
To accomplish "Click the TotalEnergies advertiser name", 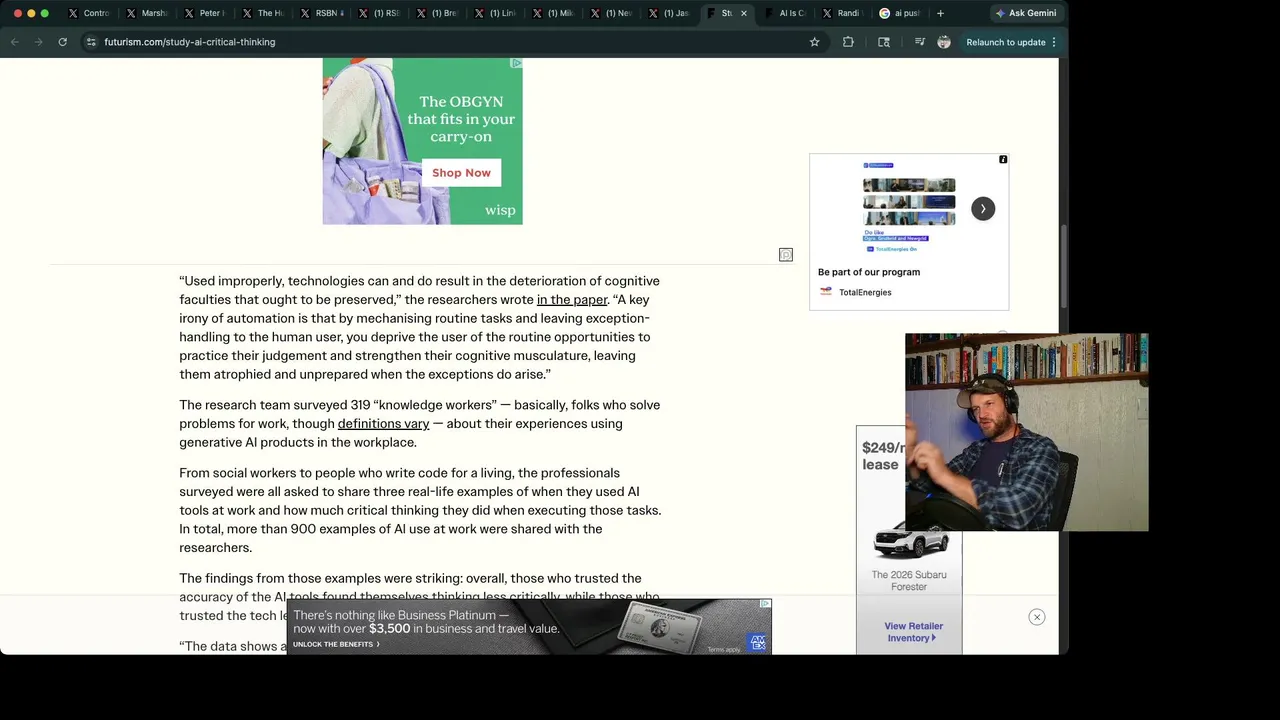I will [865, 292].
